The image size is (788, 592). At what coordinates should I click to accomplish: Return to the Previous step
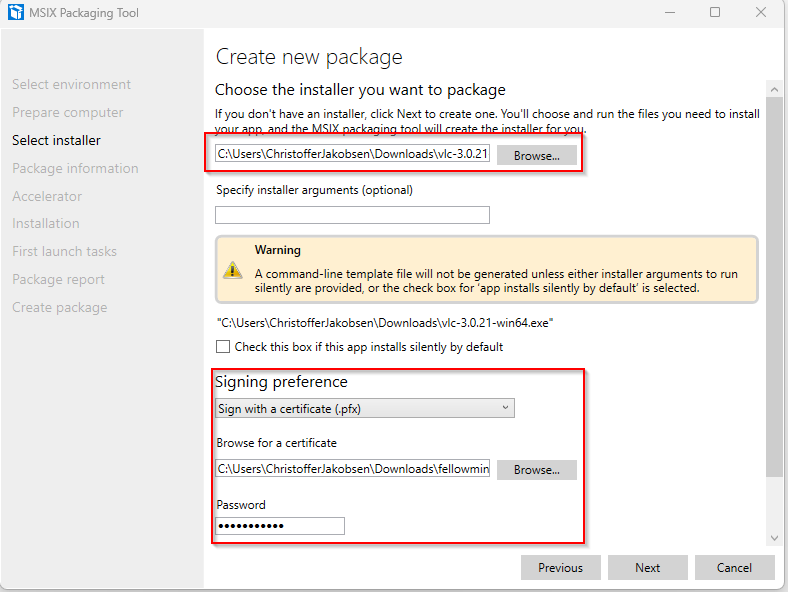(x=560, y=567)
